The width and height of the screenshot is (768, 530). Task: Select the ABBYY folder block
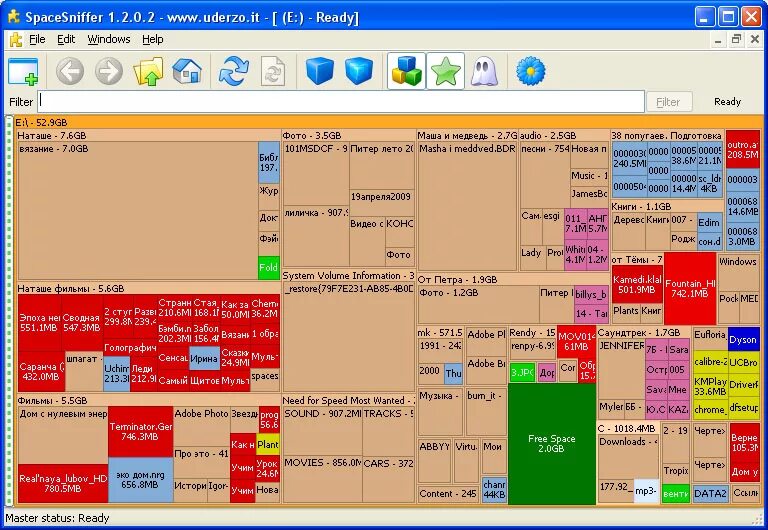[434, 461]
